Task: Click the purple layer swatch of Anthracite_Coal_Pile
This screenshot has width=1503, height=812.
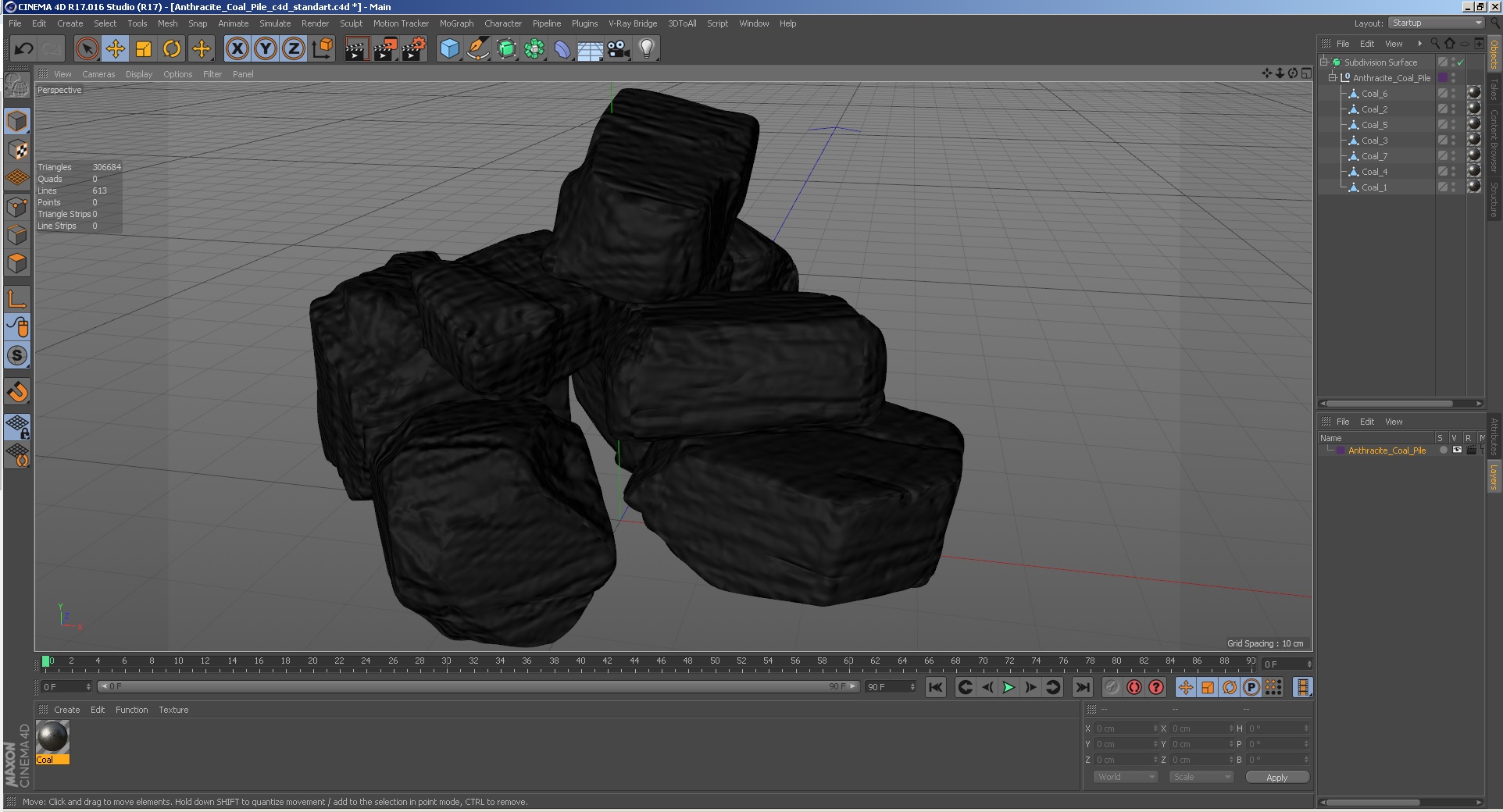Action: (x=1443, y=78)
